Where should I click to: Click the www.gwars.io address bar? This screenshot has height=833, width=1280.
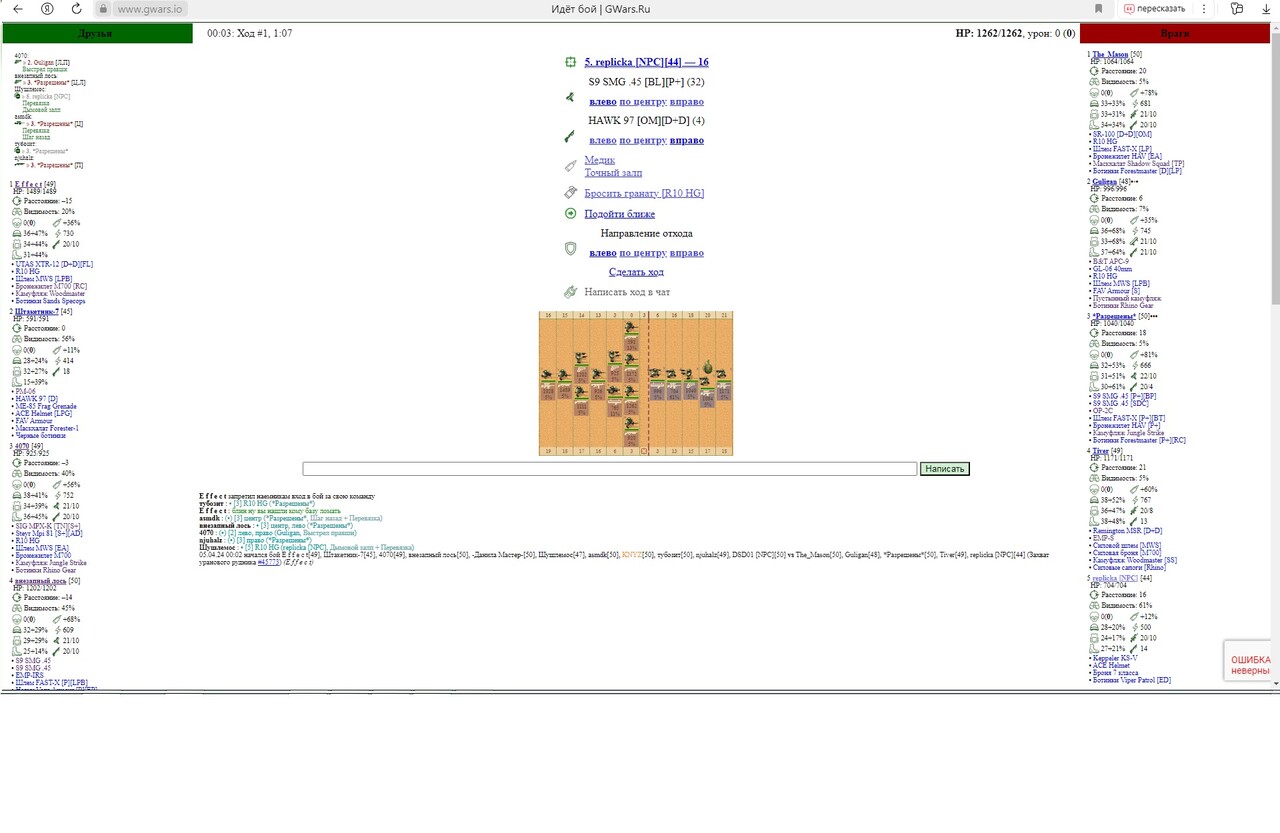[x=150, y=9]
